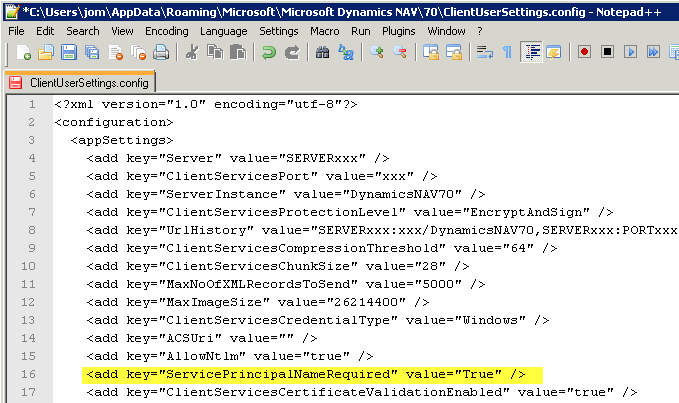Open the Macro menu

(323, 31)
